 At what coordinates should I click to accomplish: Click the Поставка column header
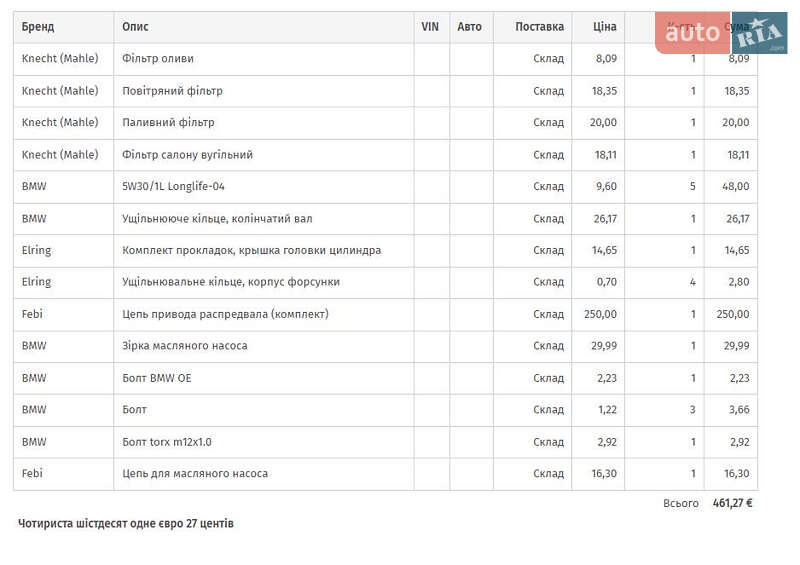[x=539, y=27]
